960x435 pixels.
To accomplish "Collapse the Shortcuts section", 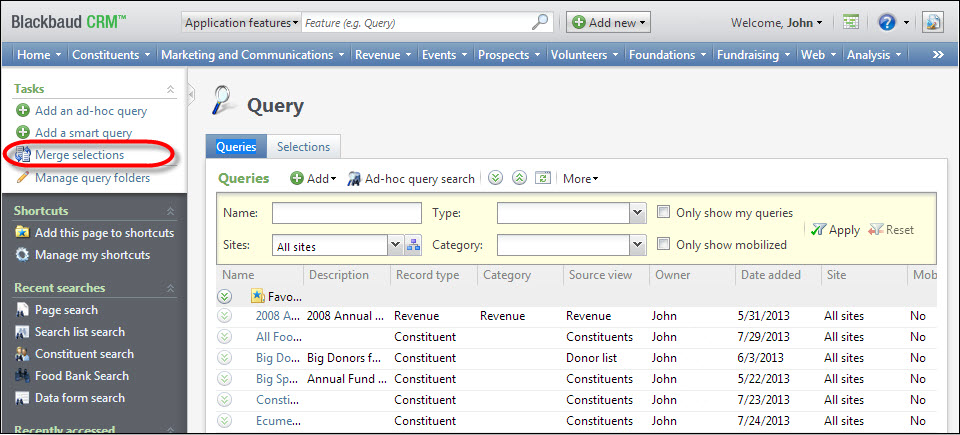I will pyautogui.click(x=170, y=211).
